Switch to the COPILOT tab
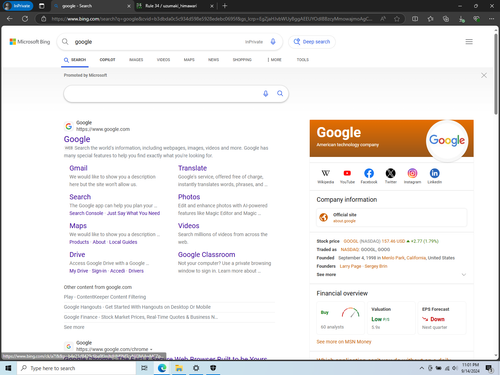 tap(107, 60)
